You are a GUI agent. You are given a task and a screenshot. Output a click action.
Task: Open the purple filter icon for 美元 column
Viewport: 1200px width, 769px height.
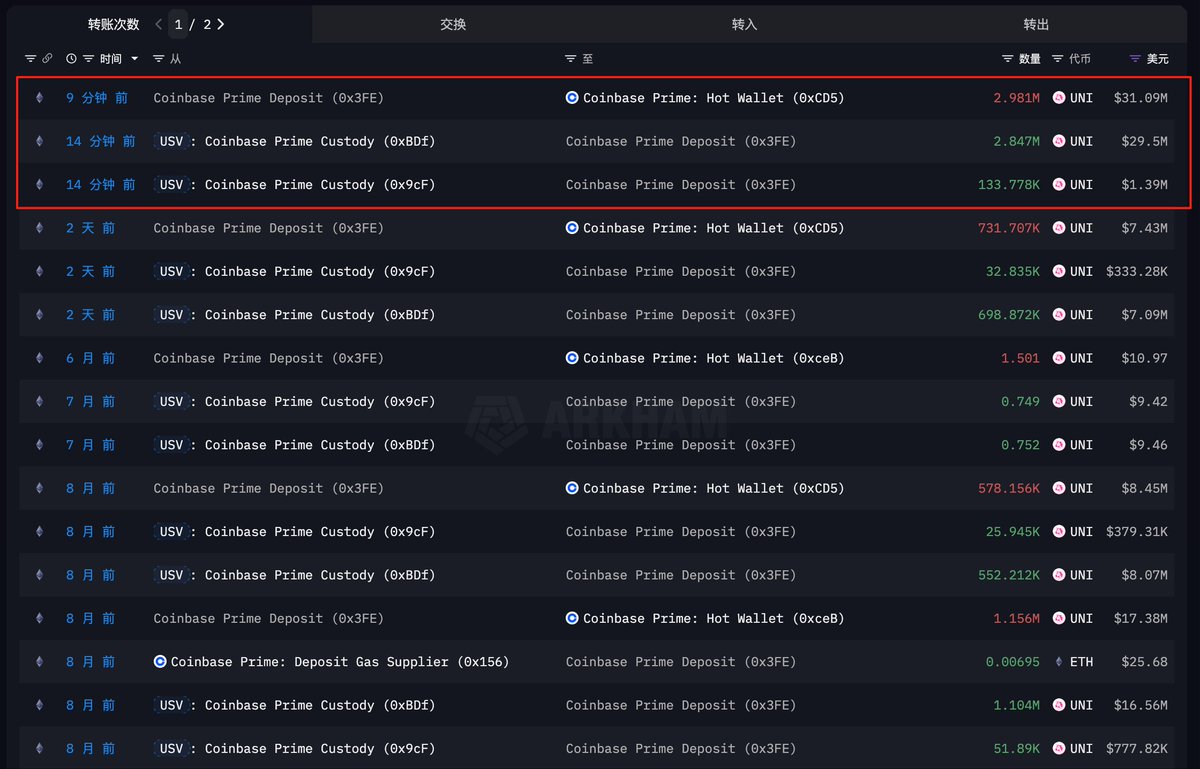[x=1134, y=59]
